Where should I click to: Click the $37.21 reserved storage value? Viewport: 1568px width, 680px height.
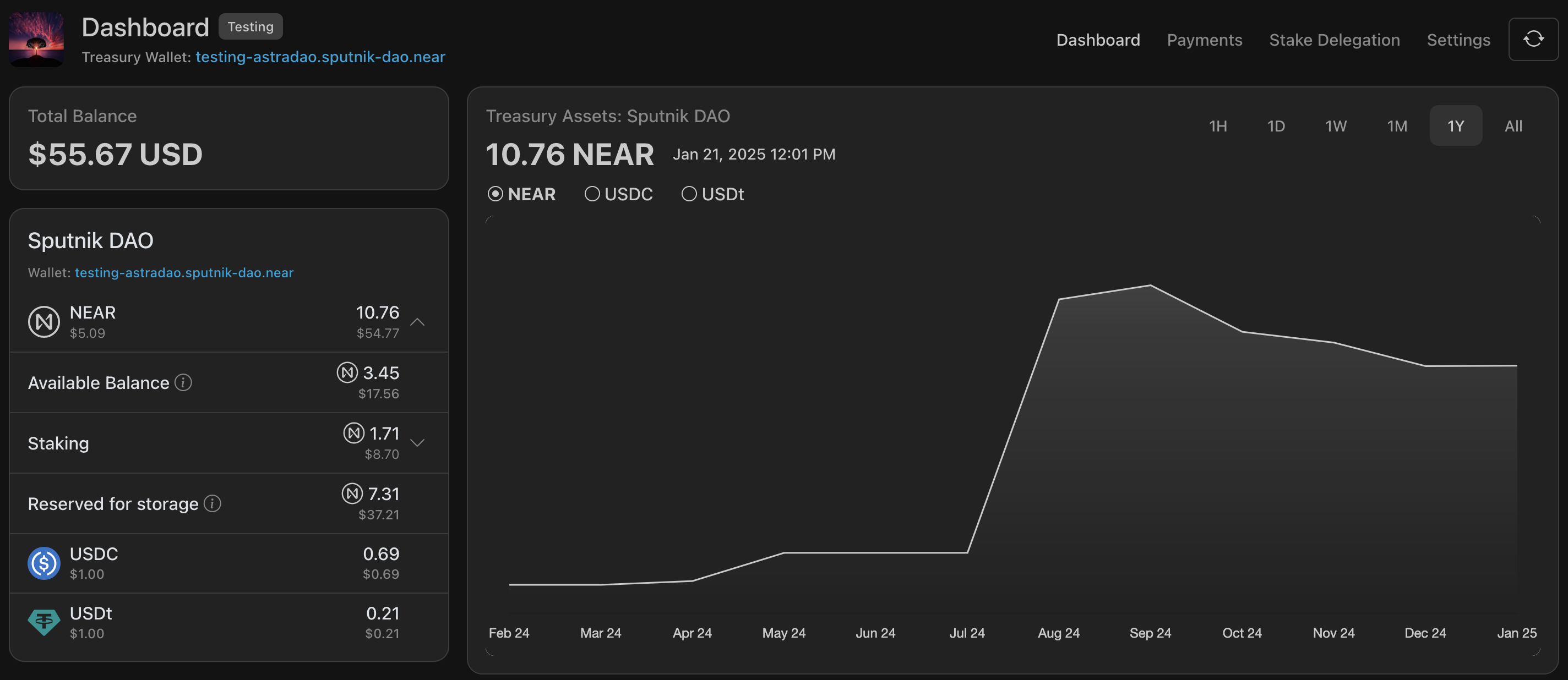click(379, 515)
